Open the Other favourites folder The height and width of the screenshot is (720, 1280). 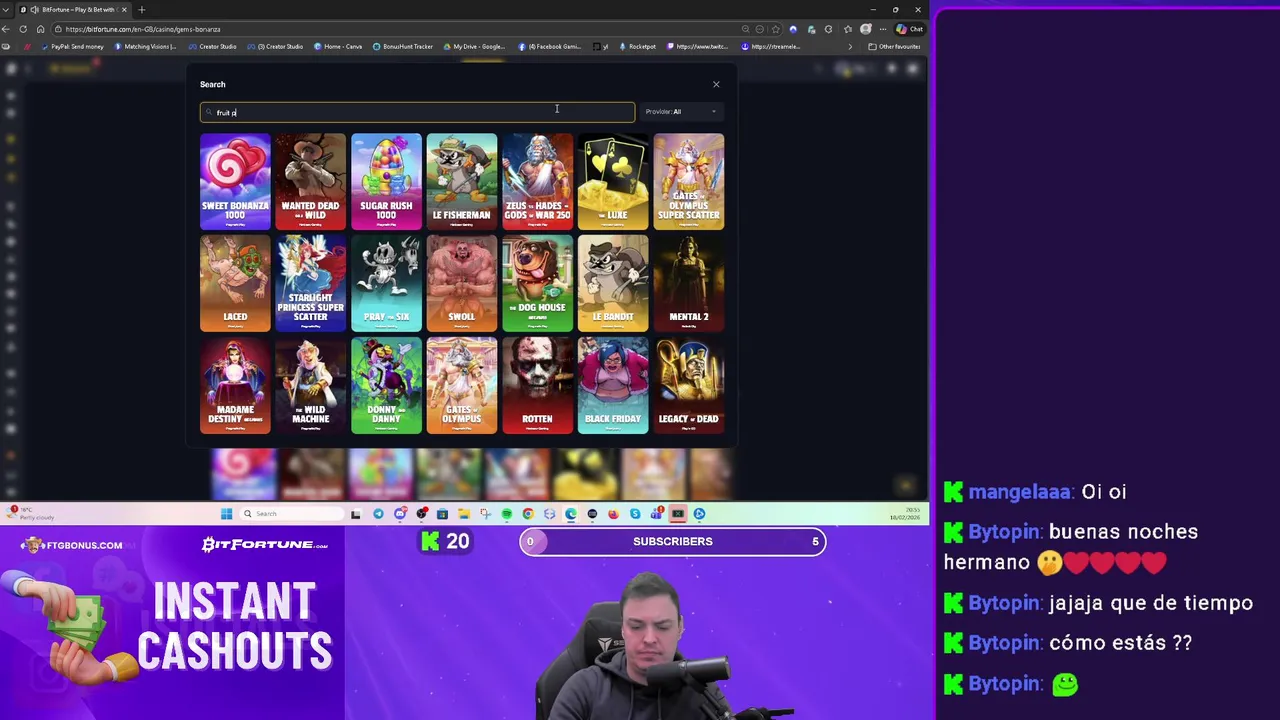894,46
